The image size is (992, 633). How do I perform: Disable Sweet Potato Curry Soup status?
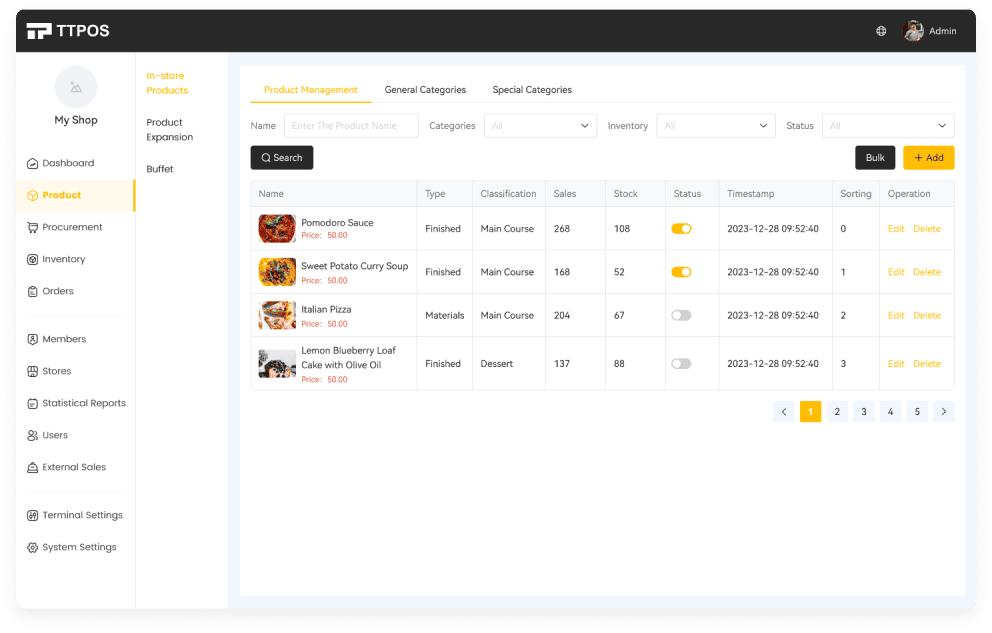coord(681,272)
